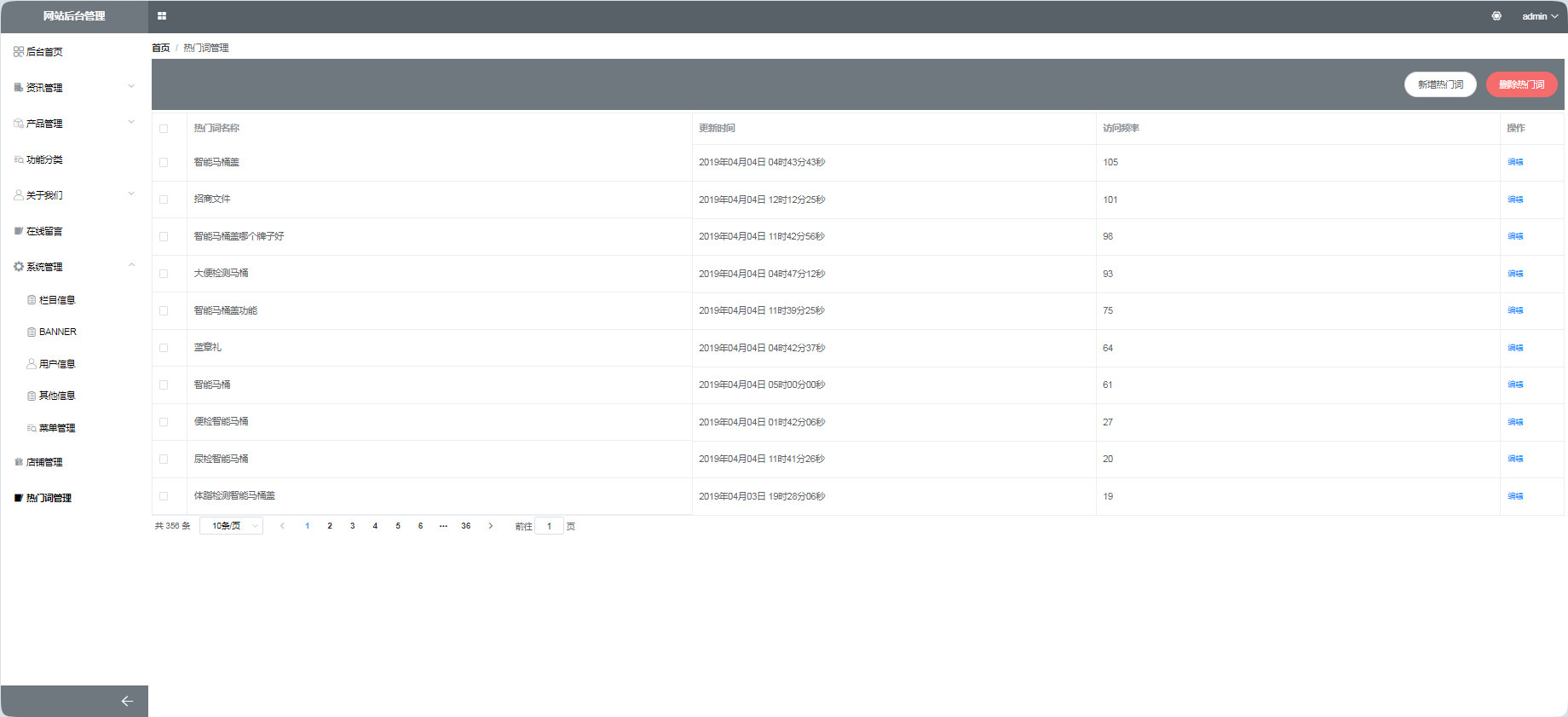Open the admin user dropdown
This screenshot has height=717, width=1568.
[1540, 16]
